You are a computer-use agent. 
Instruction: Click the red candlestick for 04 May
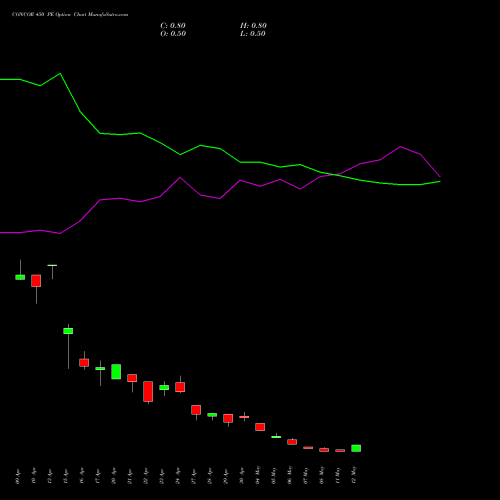(260, 427)
